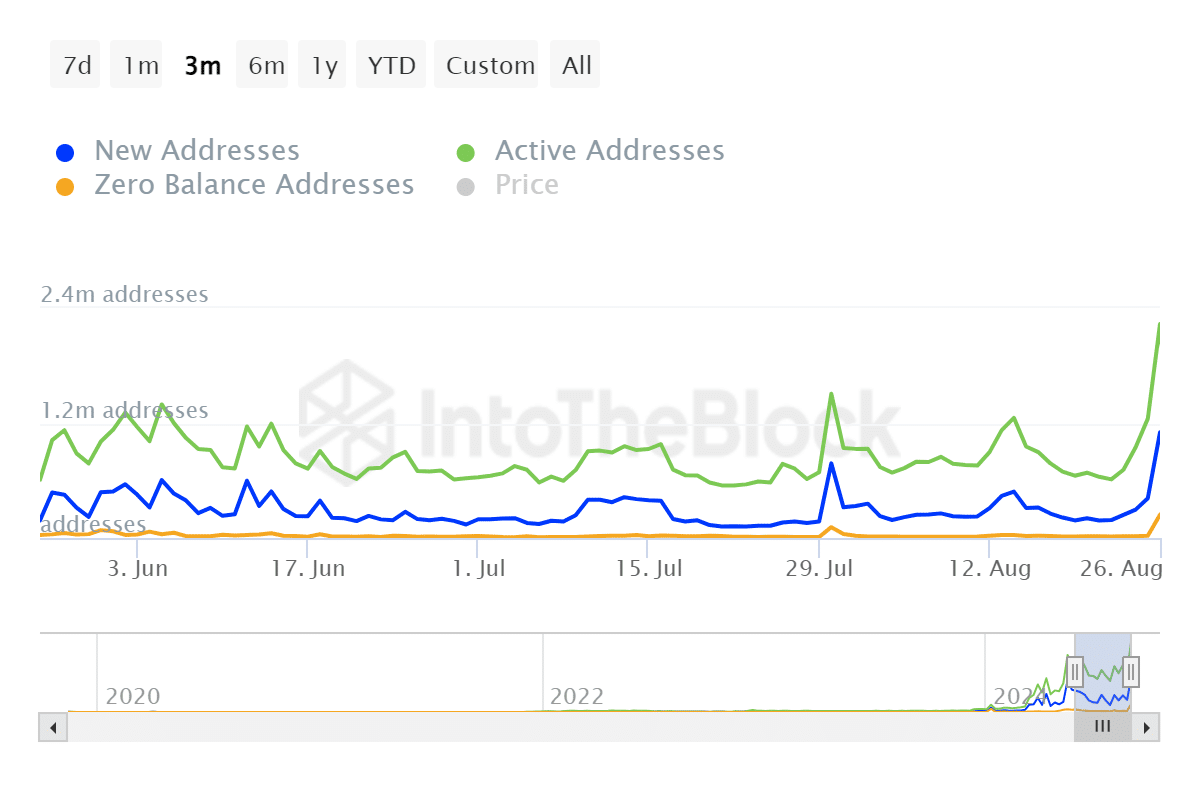Select the 3m range button
The image size is (1200, 800).
[202, 66]
